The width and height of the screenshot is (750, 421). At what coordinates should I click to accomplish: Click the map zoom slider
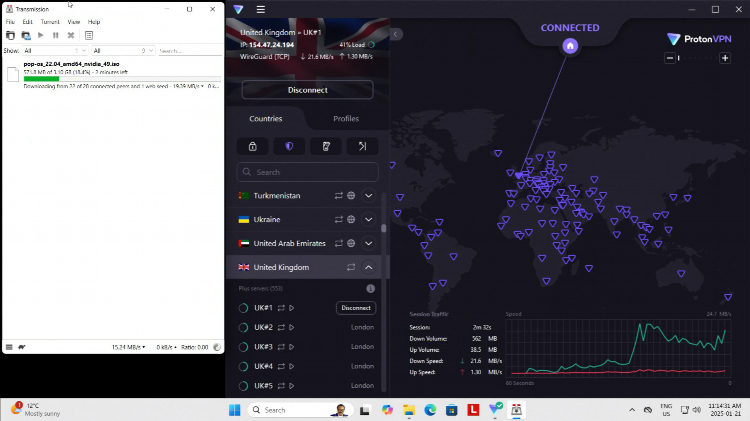(697, 58)
